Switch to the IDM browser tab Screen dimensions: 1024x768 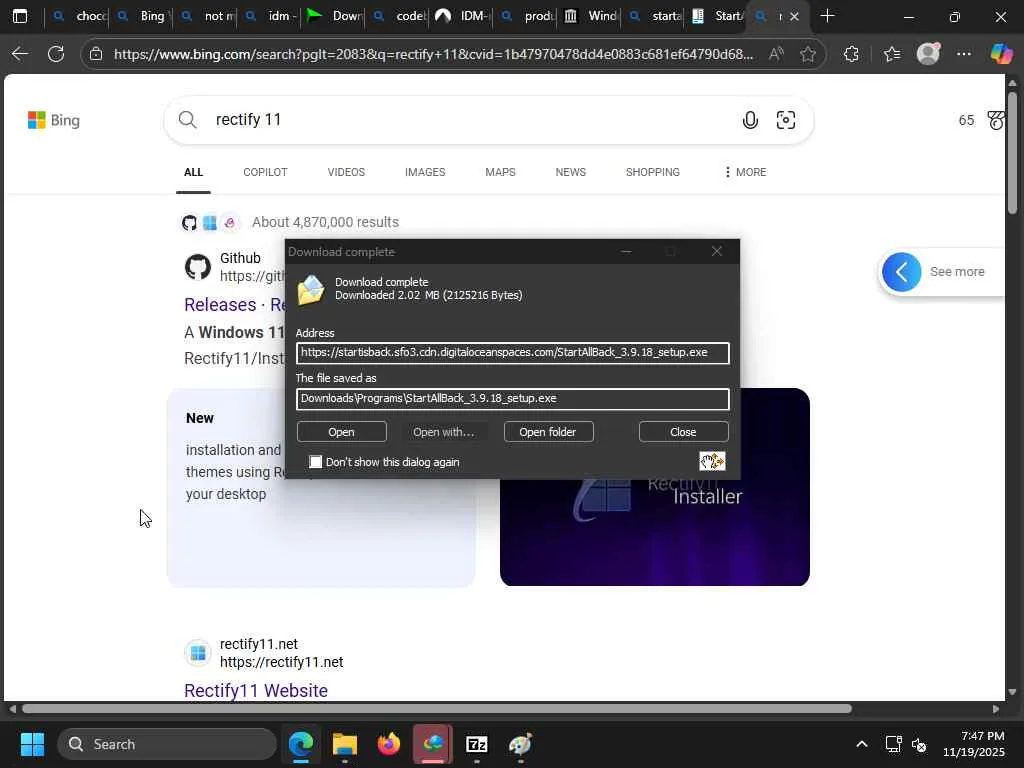tap(463, 16)
